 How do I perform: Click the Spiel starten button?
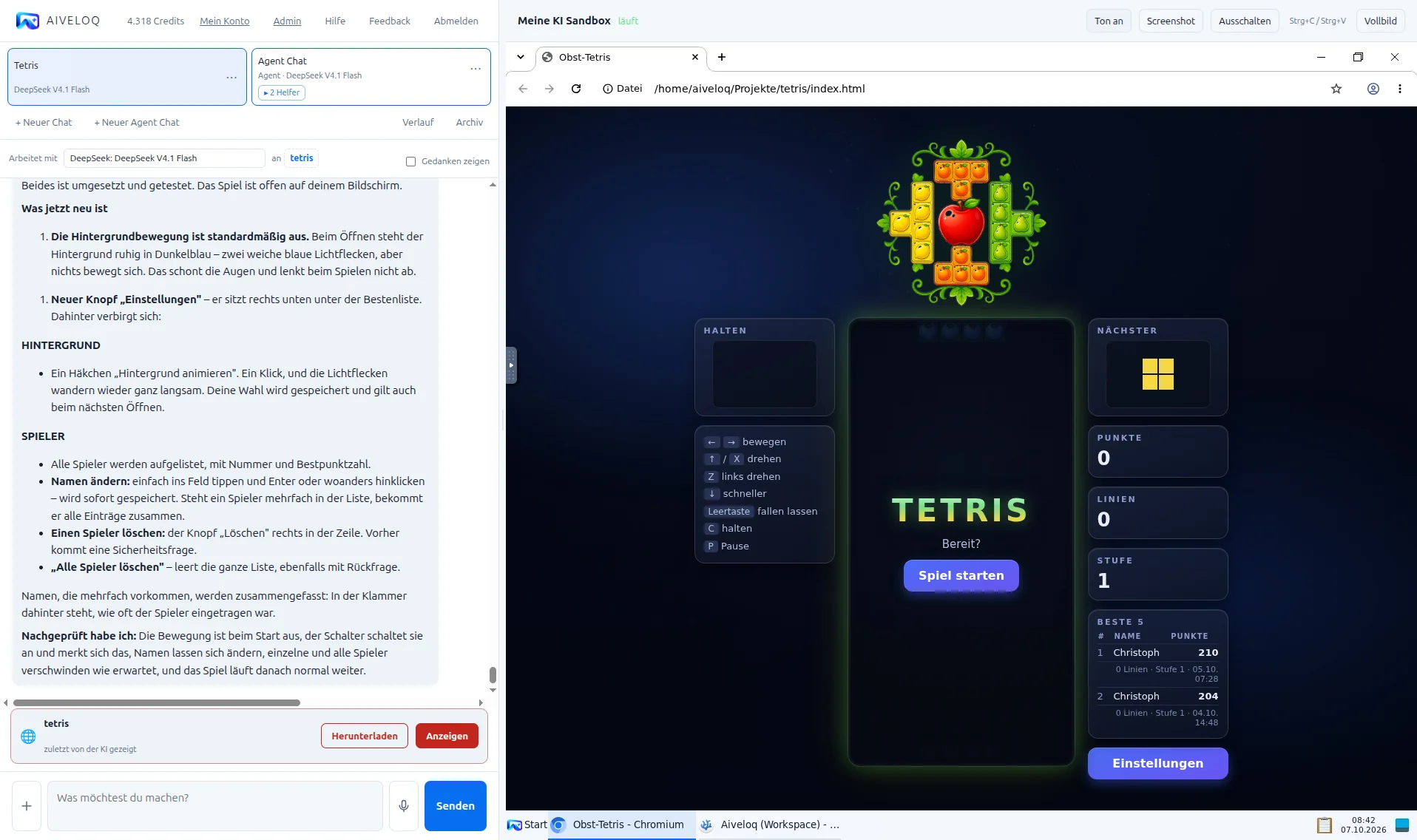961,575
